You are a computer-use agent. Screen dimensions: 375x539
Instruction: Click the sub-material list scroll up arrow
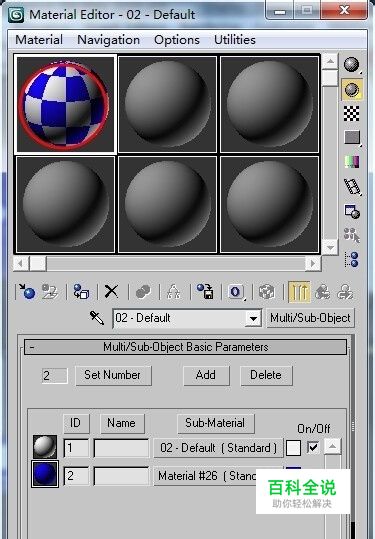(x=333, y=447)
